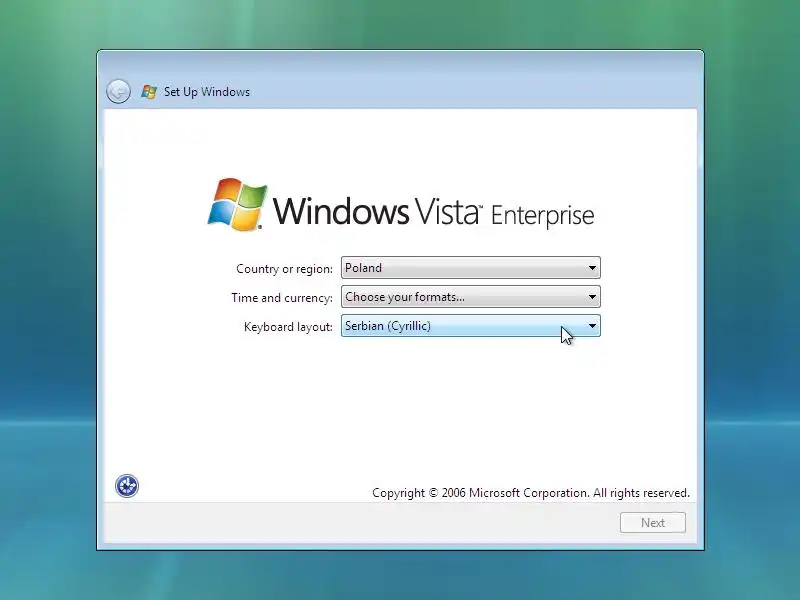Open the Serbian (Cyrillic) keyboard combo box

click(470, 326)
